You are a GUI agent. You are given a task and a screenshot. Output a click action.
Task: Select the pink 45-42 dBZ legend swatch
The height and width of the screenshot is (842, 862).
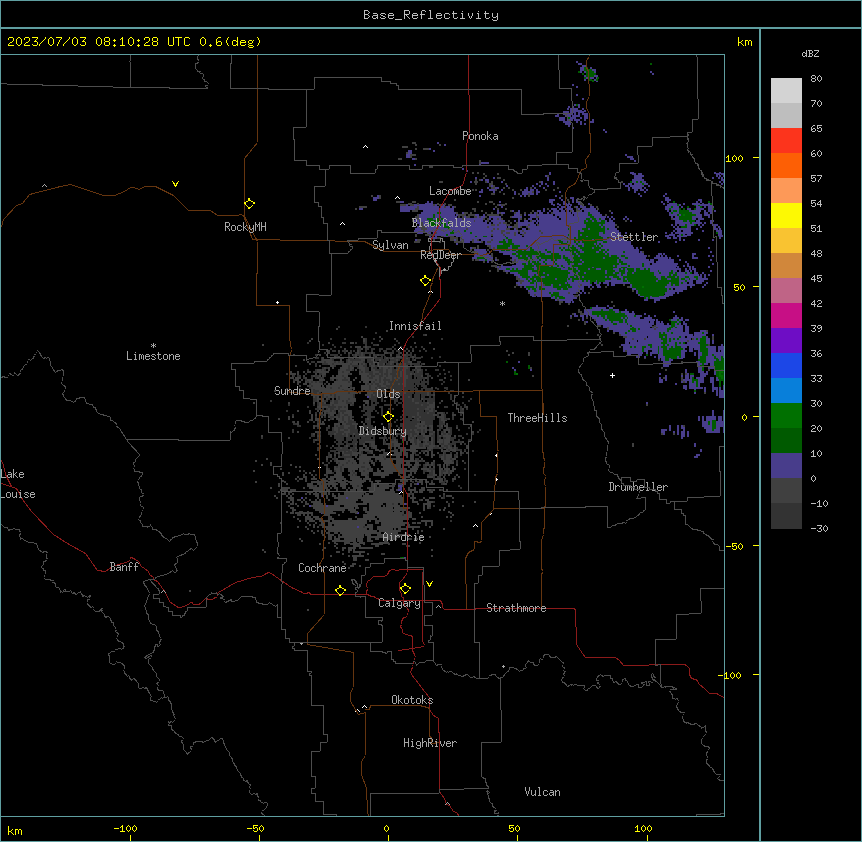[x=786, y=291]
